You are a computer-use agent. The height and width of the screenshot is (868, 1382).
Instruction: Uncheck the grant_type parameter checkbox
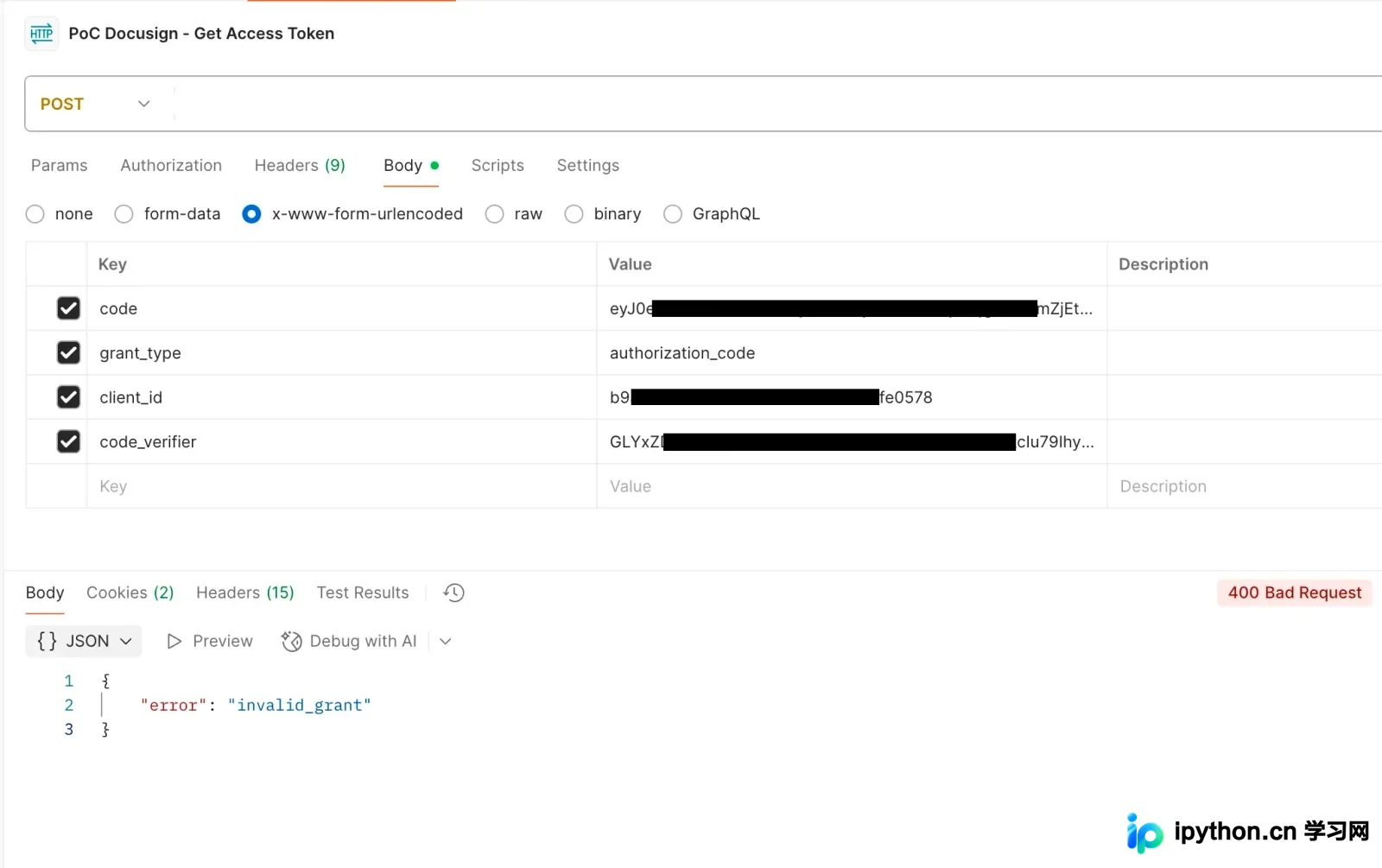(x=68, y=352)
